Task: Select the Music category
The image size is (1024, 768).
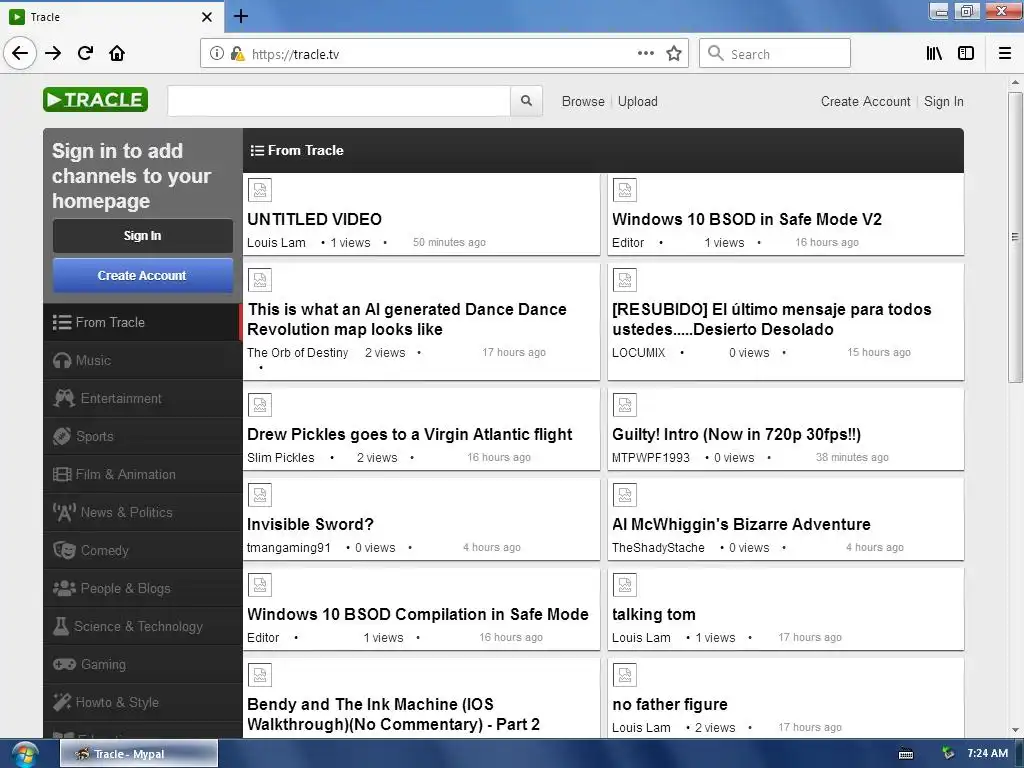Action: tap(142, 360)
